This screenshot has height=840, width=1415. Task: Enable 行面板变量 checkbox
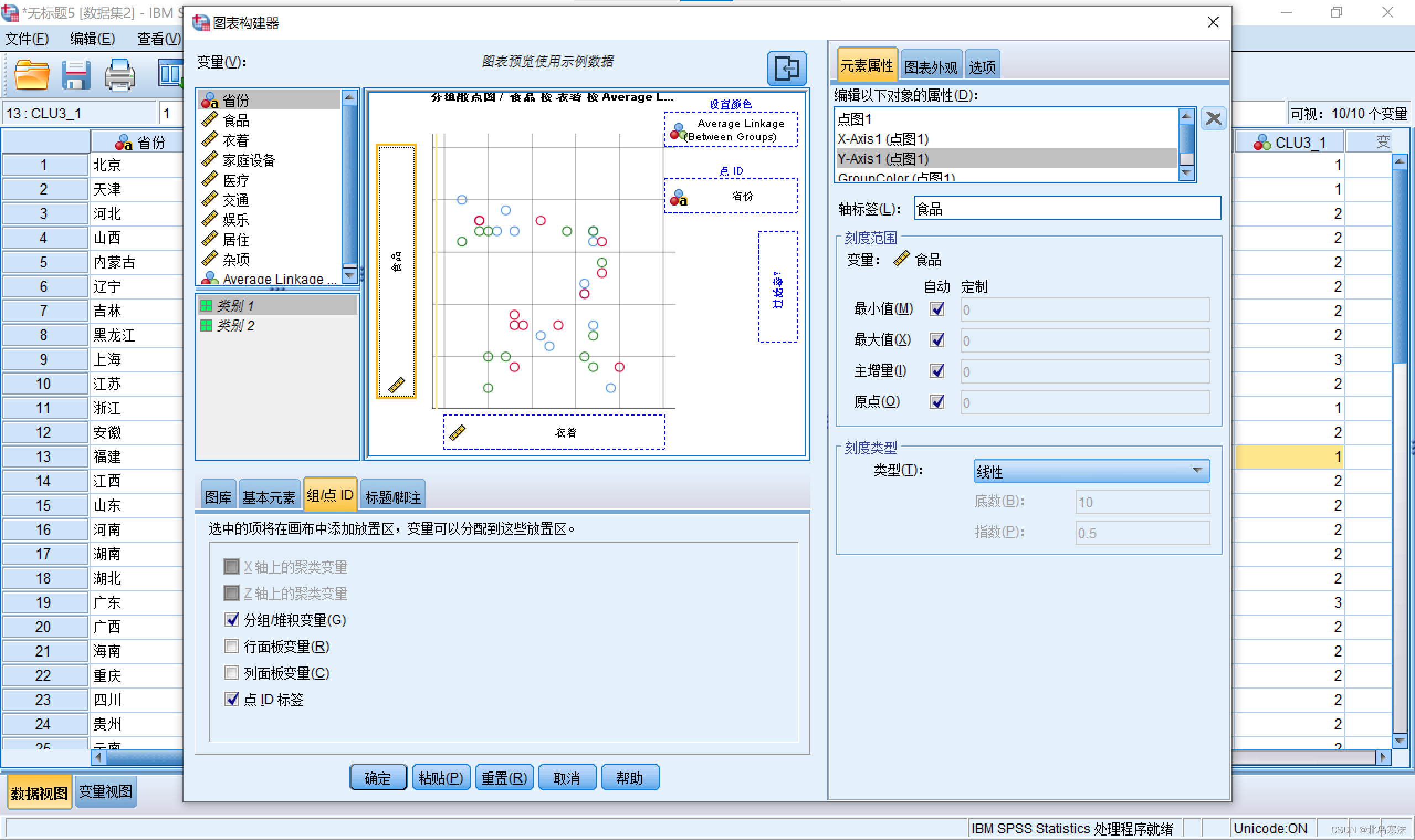(x=232, y=647)
